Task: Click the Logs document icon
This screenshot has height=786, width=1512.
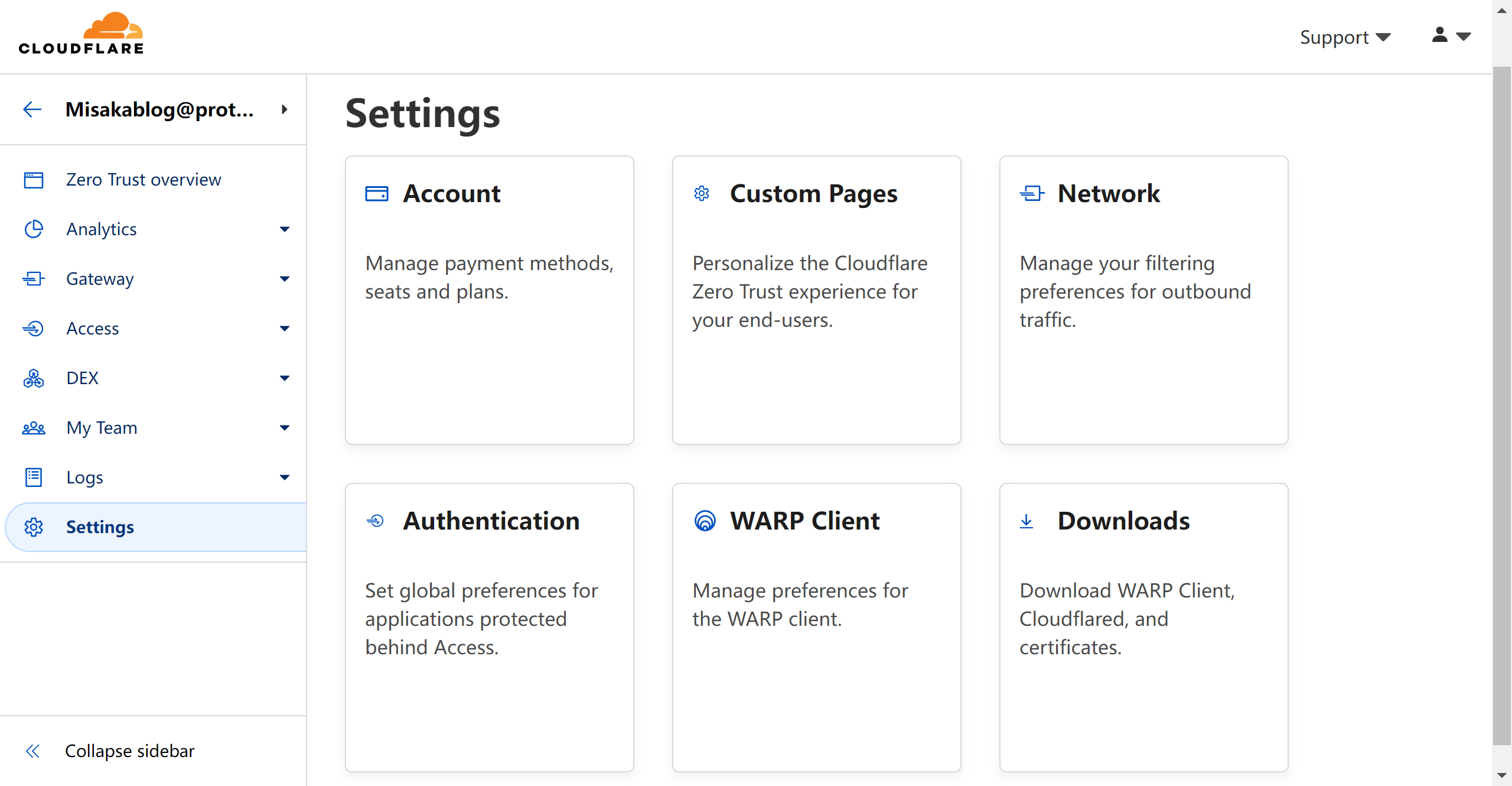Action: click(x=34, y=478)
